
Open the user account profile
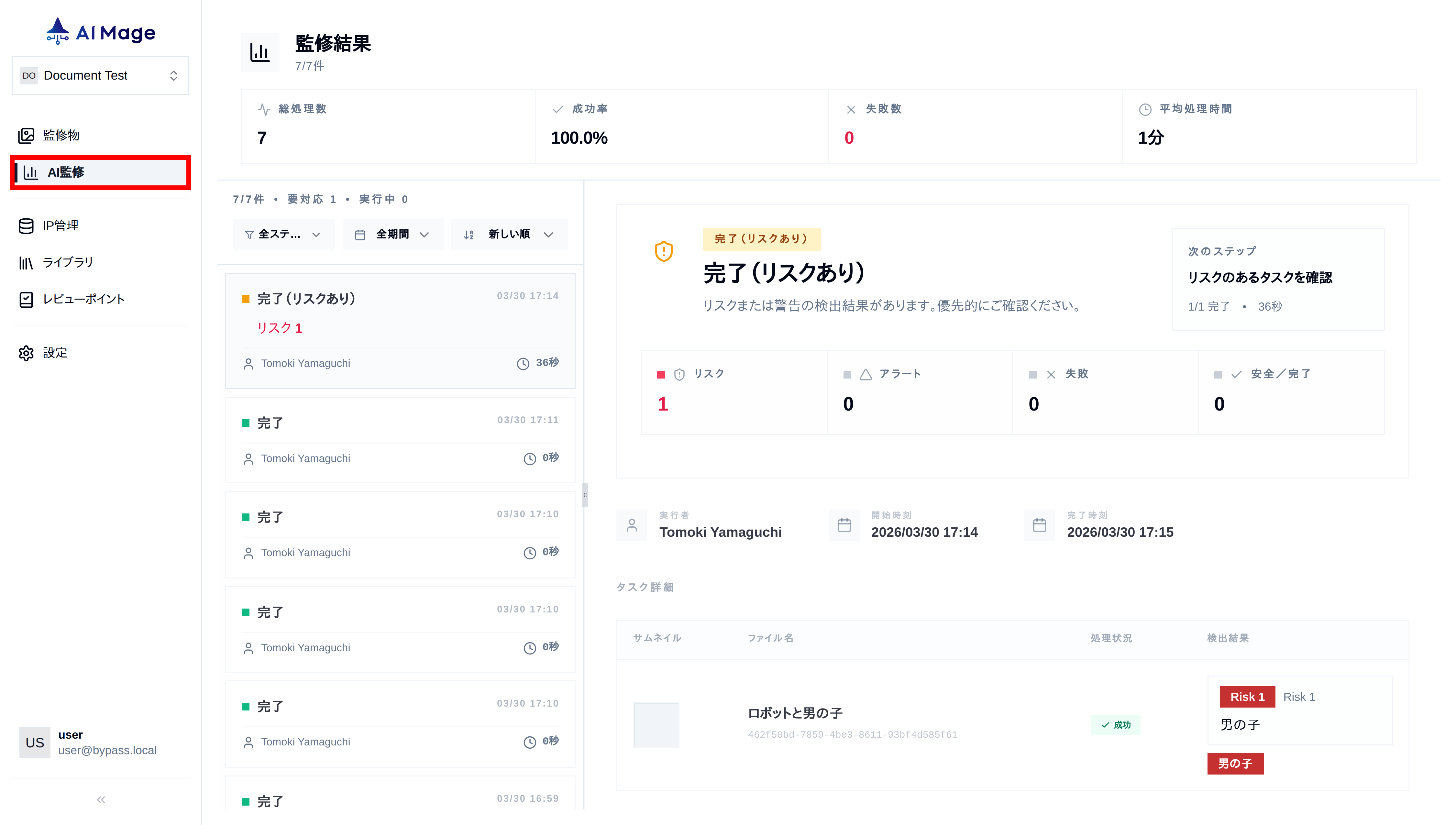pyautogui.click(x=100, y=742)
